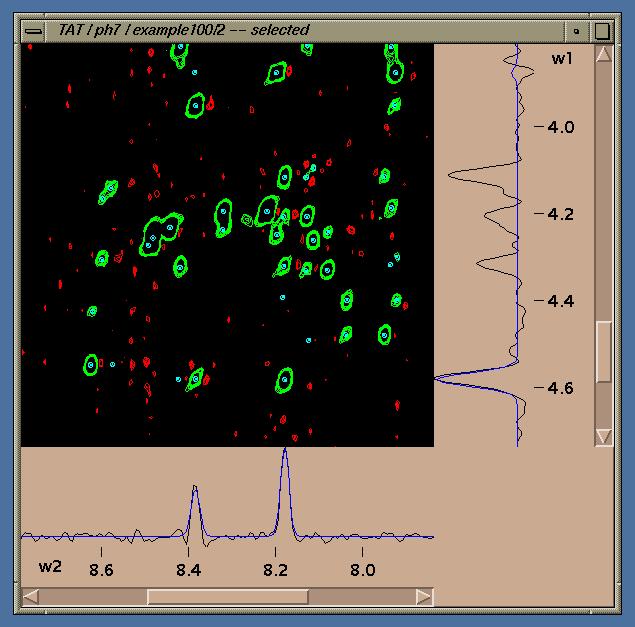Click the vertical scrollbar down arrow

point(603,436)
